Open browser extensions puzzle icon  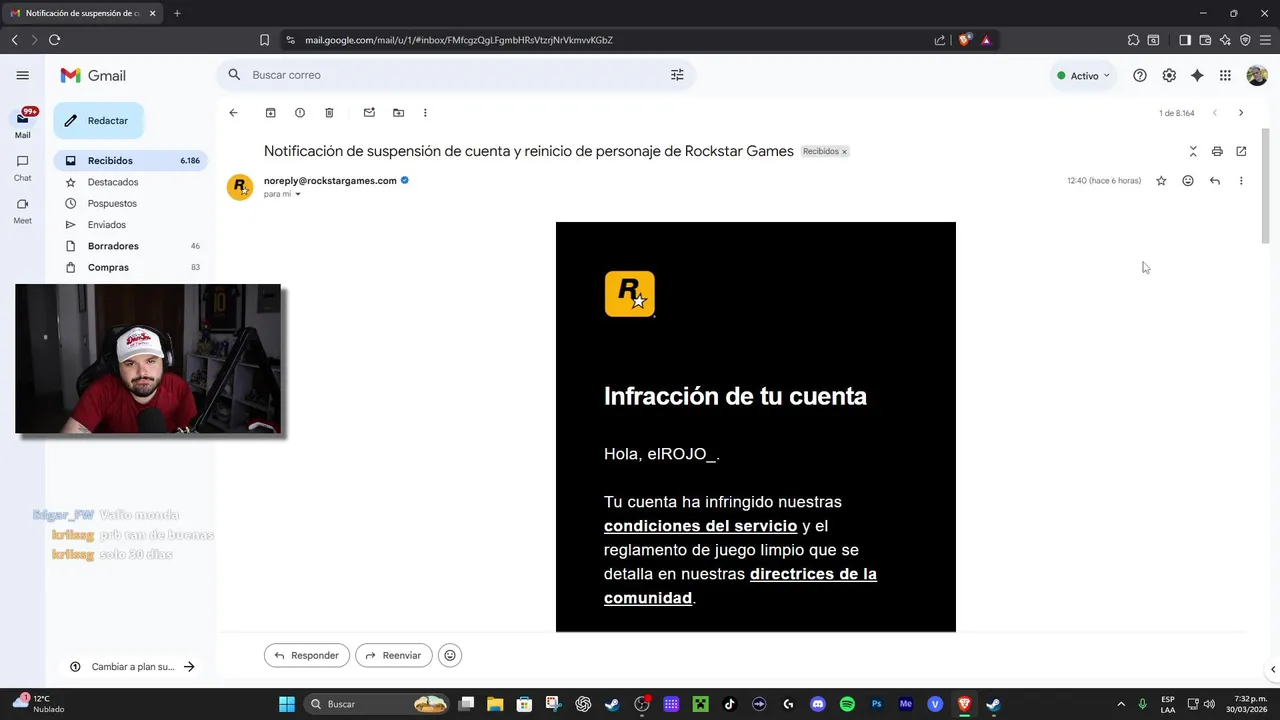(x=1133, y=40)
